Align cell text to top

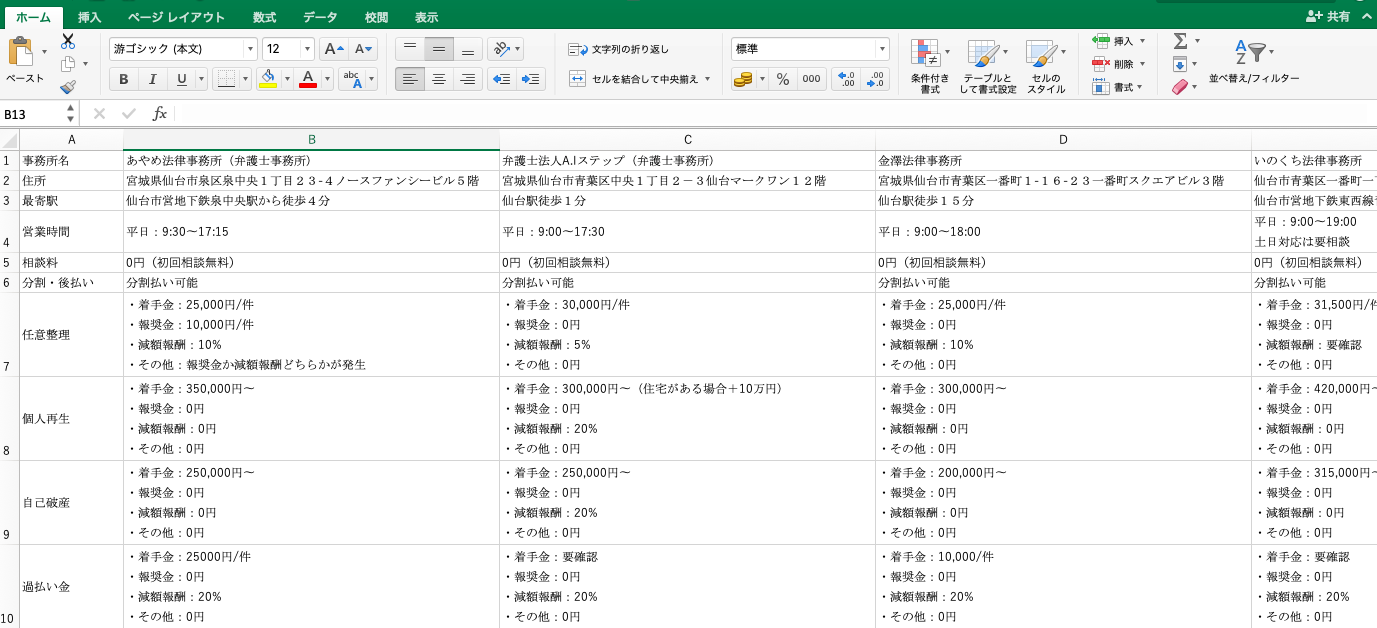[x=410, y=49]
